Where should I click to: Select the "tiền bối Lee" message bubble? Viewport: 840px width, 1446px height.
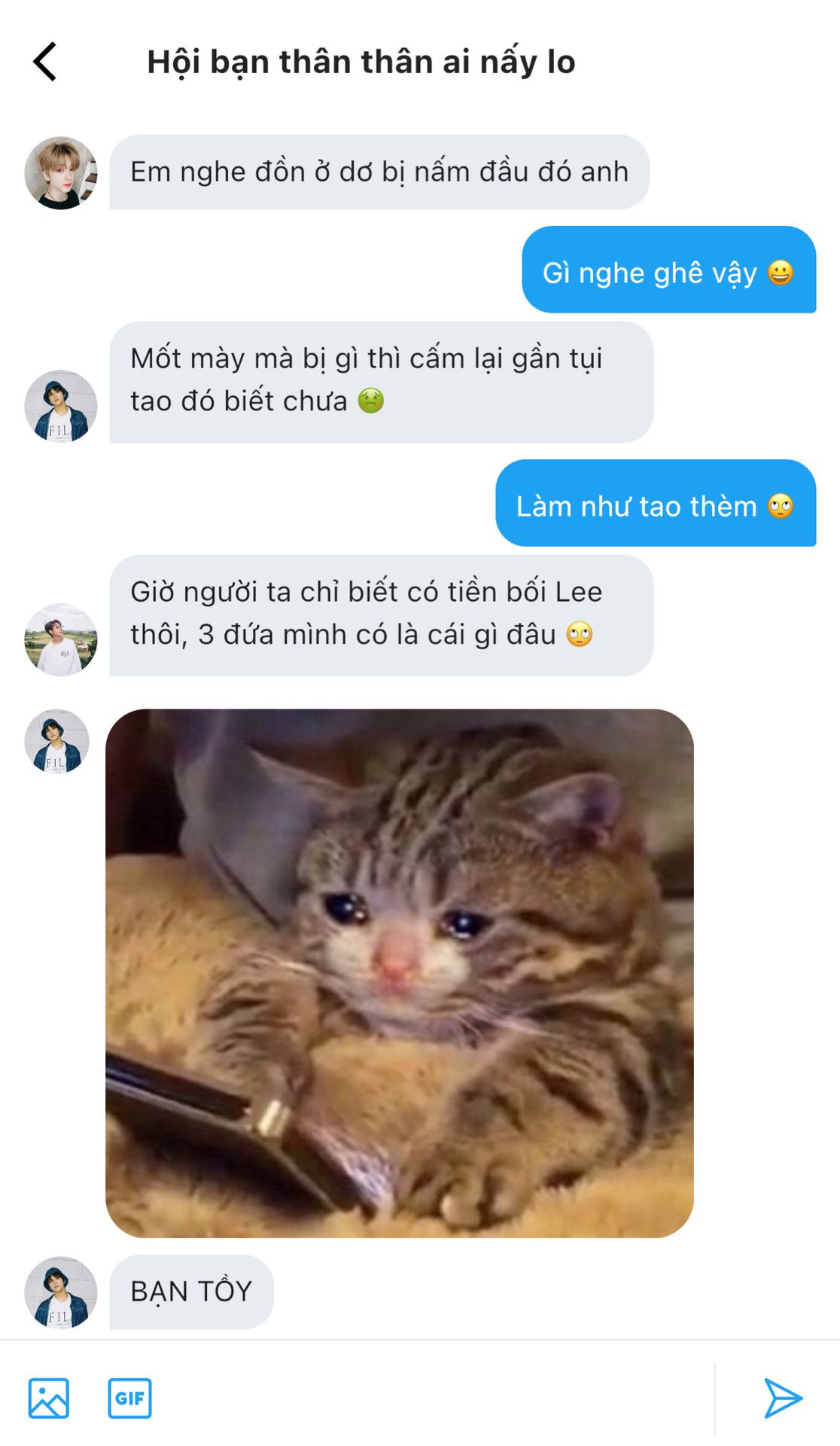(x=382, y=615)
